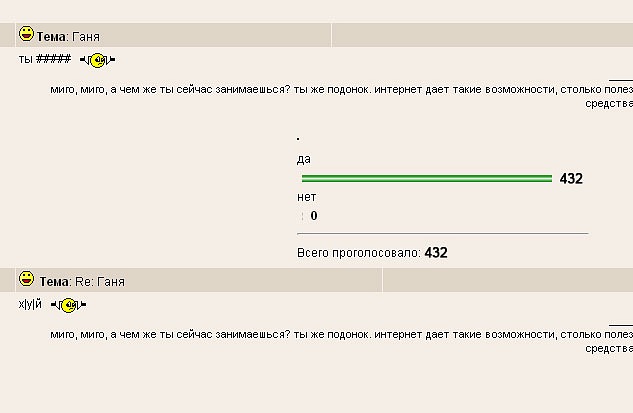The height and width of the screenshot is (413, 633).
Task: Click the 'ты #####' message text
Action: click(x=44, y=59)
